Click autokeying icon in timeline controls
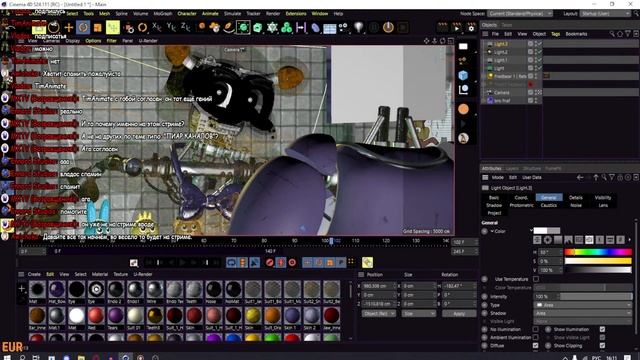 [281, 262]
